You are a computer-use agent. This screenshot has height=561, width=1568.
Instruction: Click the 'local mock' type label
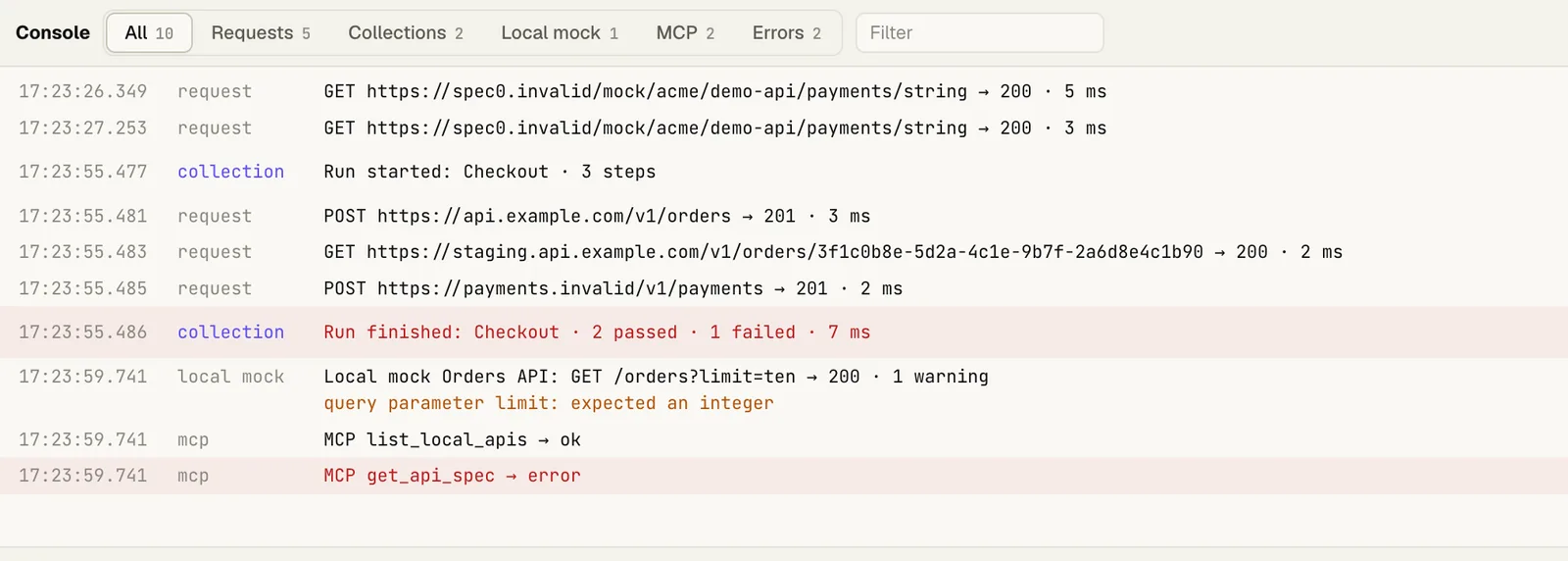pyautogui.click(x=231, y=377)
